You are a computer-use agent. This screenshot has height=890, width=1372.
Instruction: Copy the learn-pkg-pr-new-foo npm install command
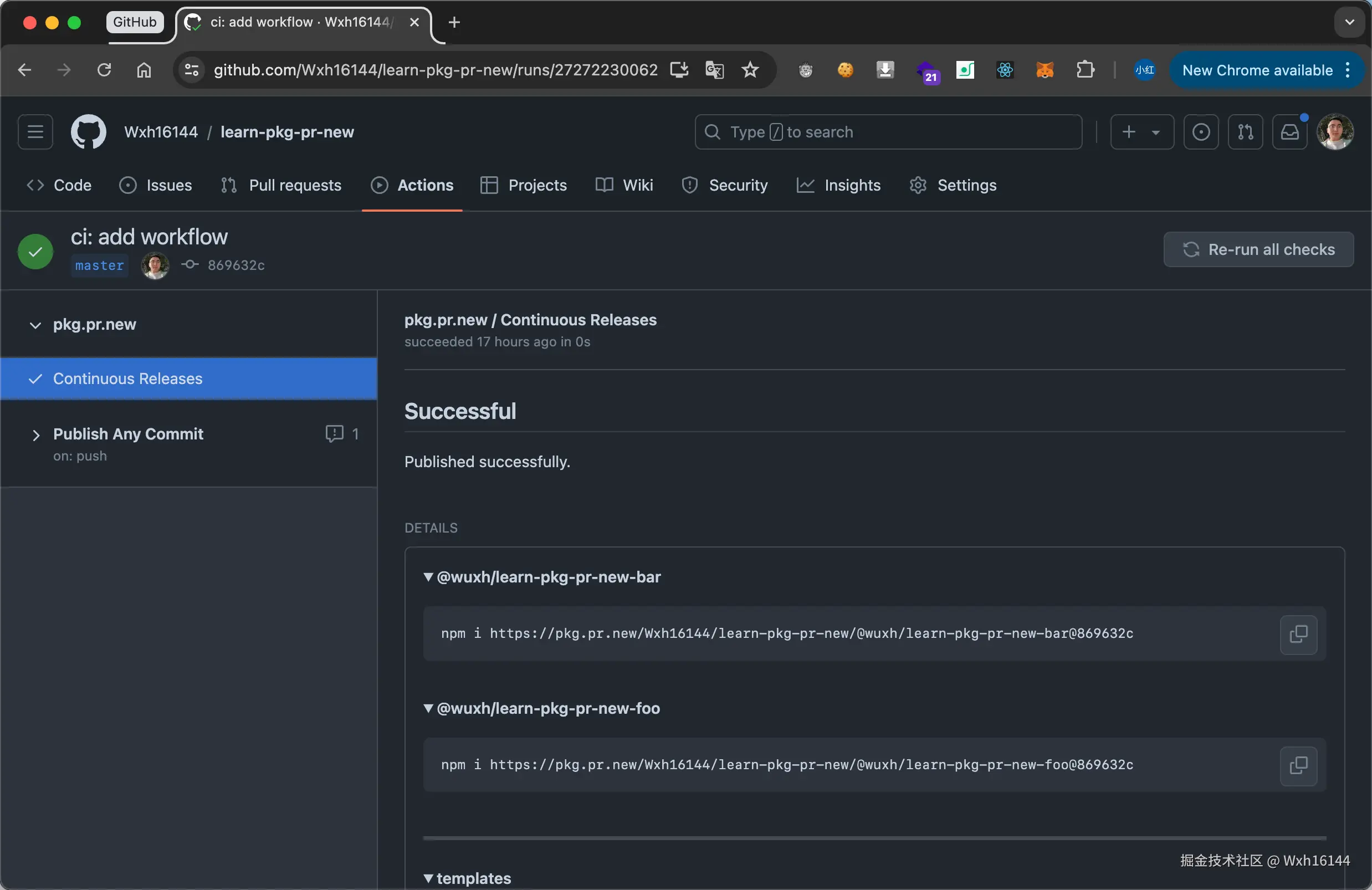(x=1298, y=765)
